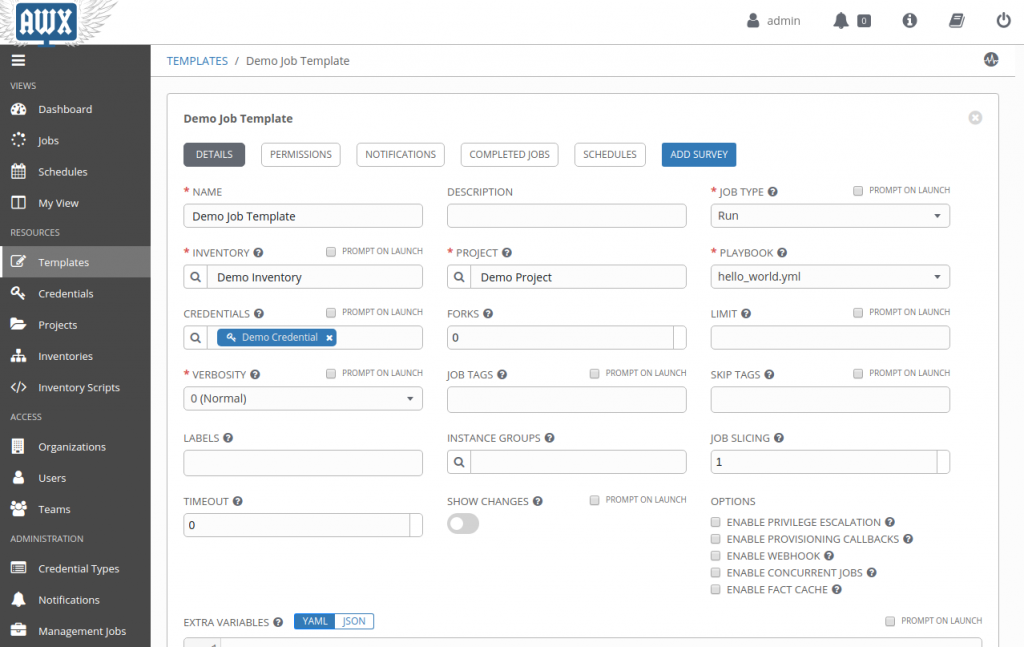1024x647 pixels.
Task: Click the instance groups search icon
Action: [x=459, y=462]
